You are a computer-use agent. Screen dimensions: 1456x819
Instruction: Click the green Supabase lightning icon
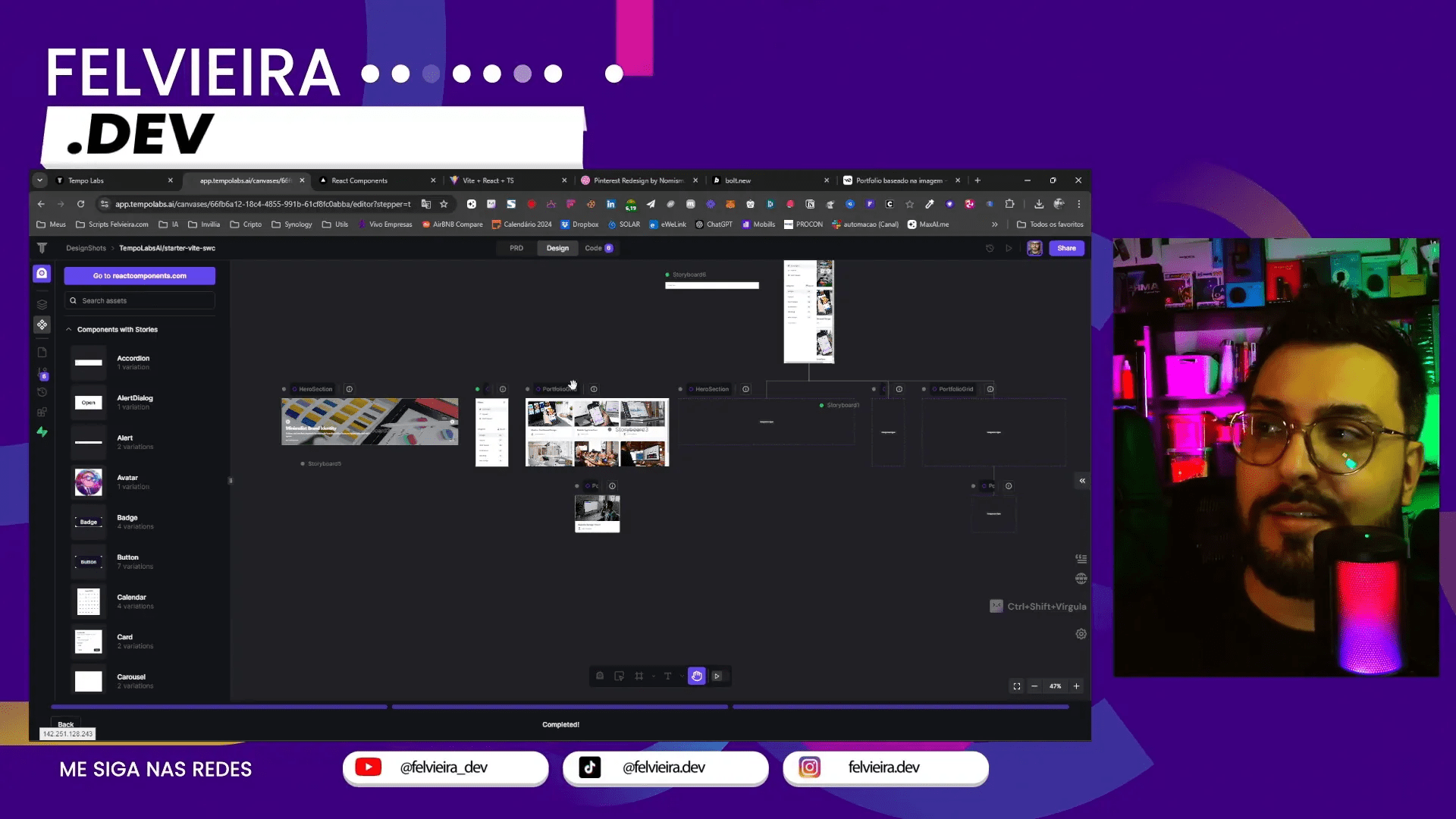click(x=42, y=431)
